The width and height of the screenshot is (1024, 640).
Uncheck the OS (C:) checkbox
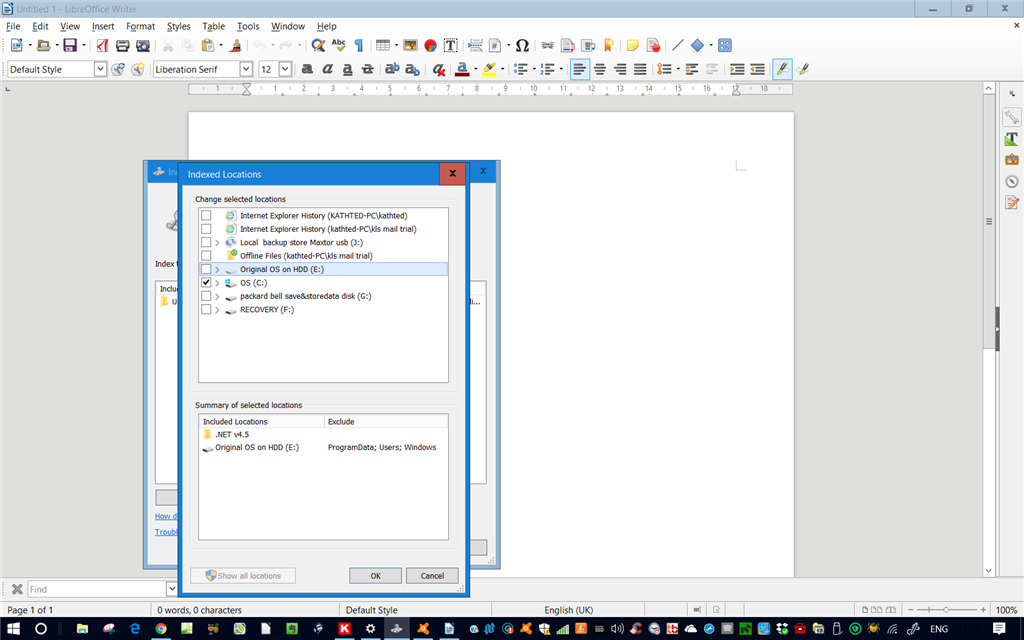pos(206,283)
